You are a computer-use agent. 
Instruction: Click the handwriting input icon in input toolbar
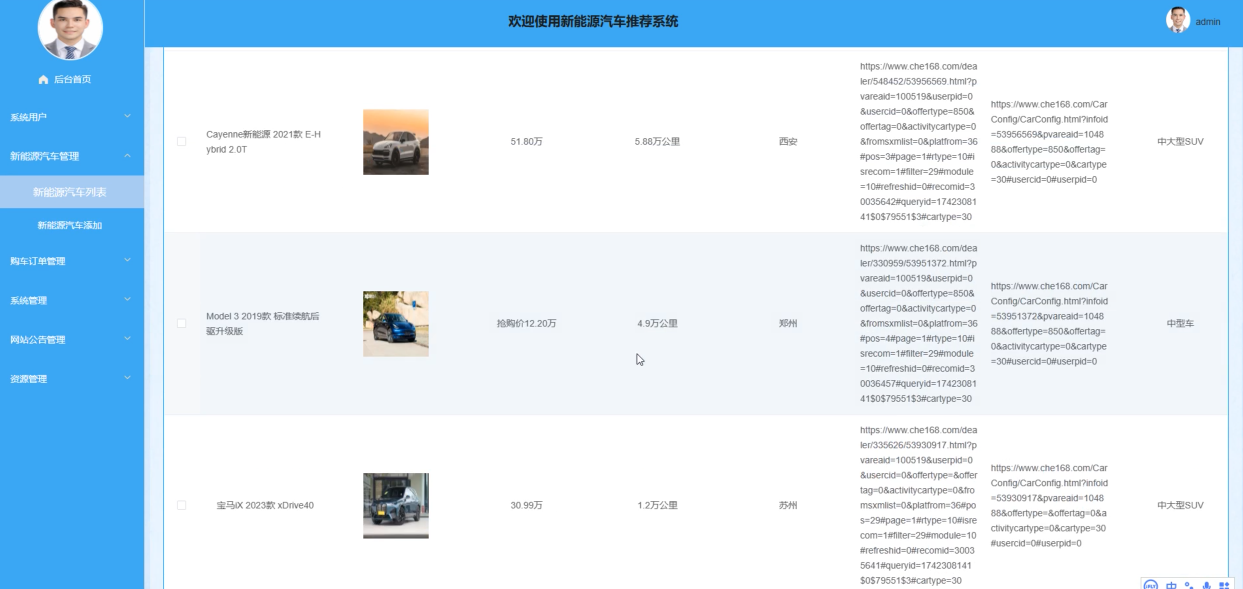point(1188,586)
